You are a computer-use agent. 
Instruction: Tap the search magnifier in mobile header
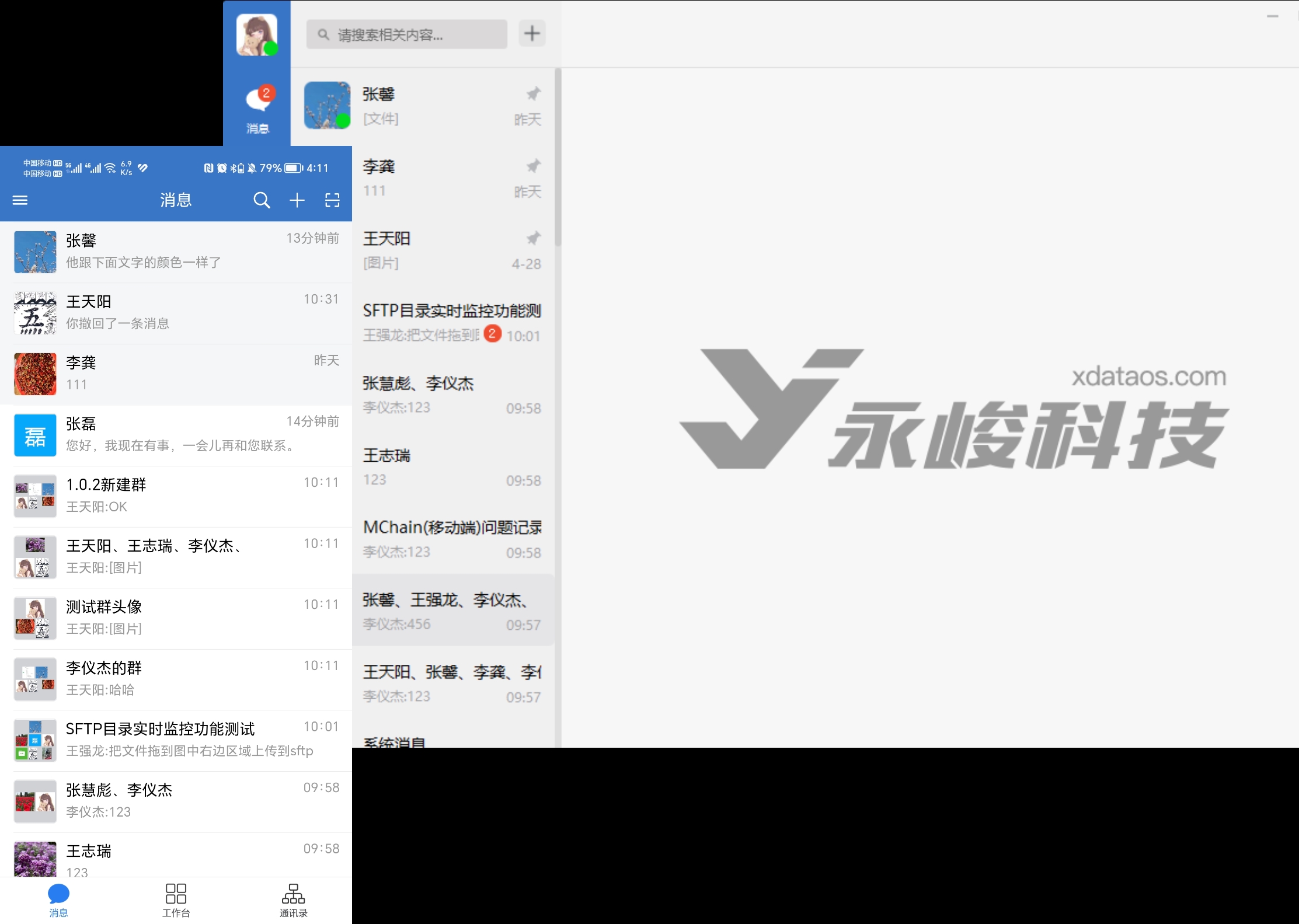click(x=262, y=200)
